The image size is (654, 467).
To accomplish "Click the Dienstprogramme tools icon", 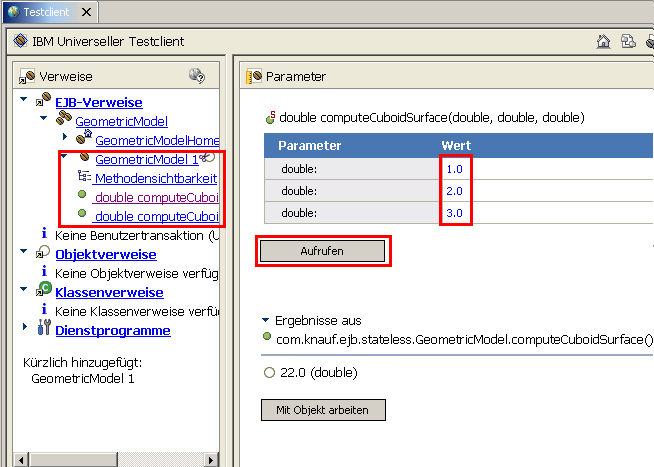I will click(x=43, y=330).
